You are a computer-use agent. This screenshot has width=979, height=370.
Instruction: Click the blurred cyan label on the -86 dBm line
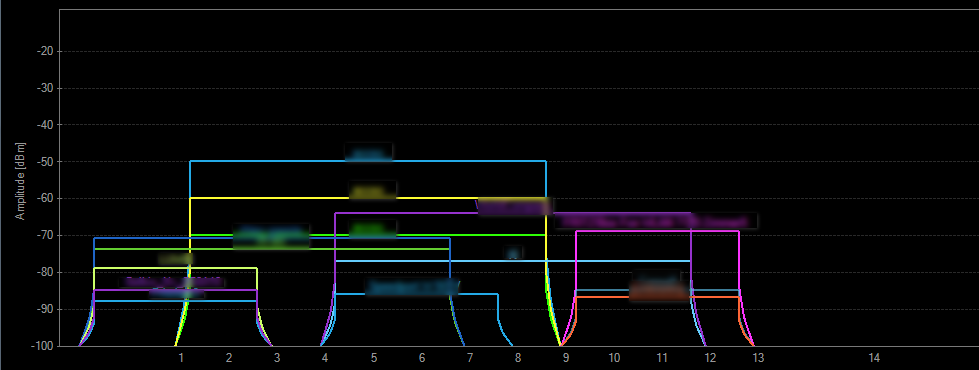point(412,287)
